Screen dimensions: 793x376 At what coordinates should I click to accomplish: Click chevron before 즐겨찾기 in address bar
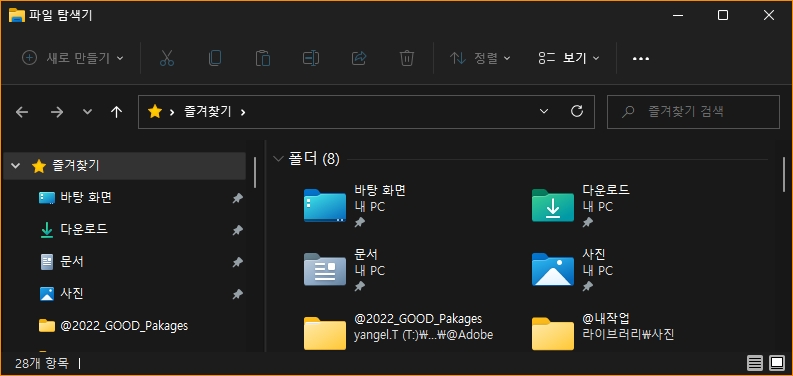172,112
